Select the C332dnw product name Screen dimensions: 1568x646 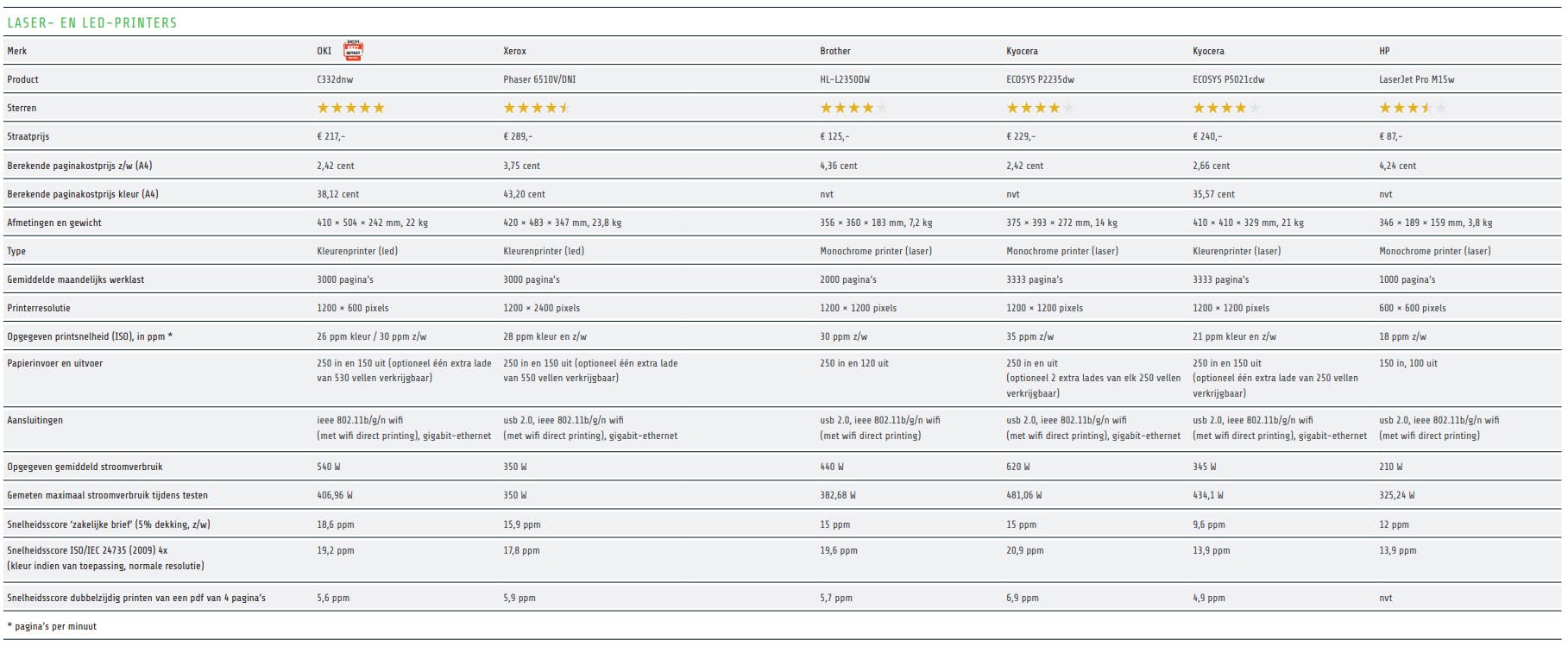[335, 79]
